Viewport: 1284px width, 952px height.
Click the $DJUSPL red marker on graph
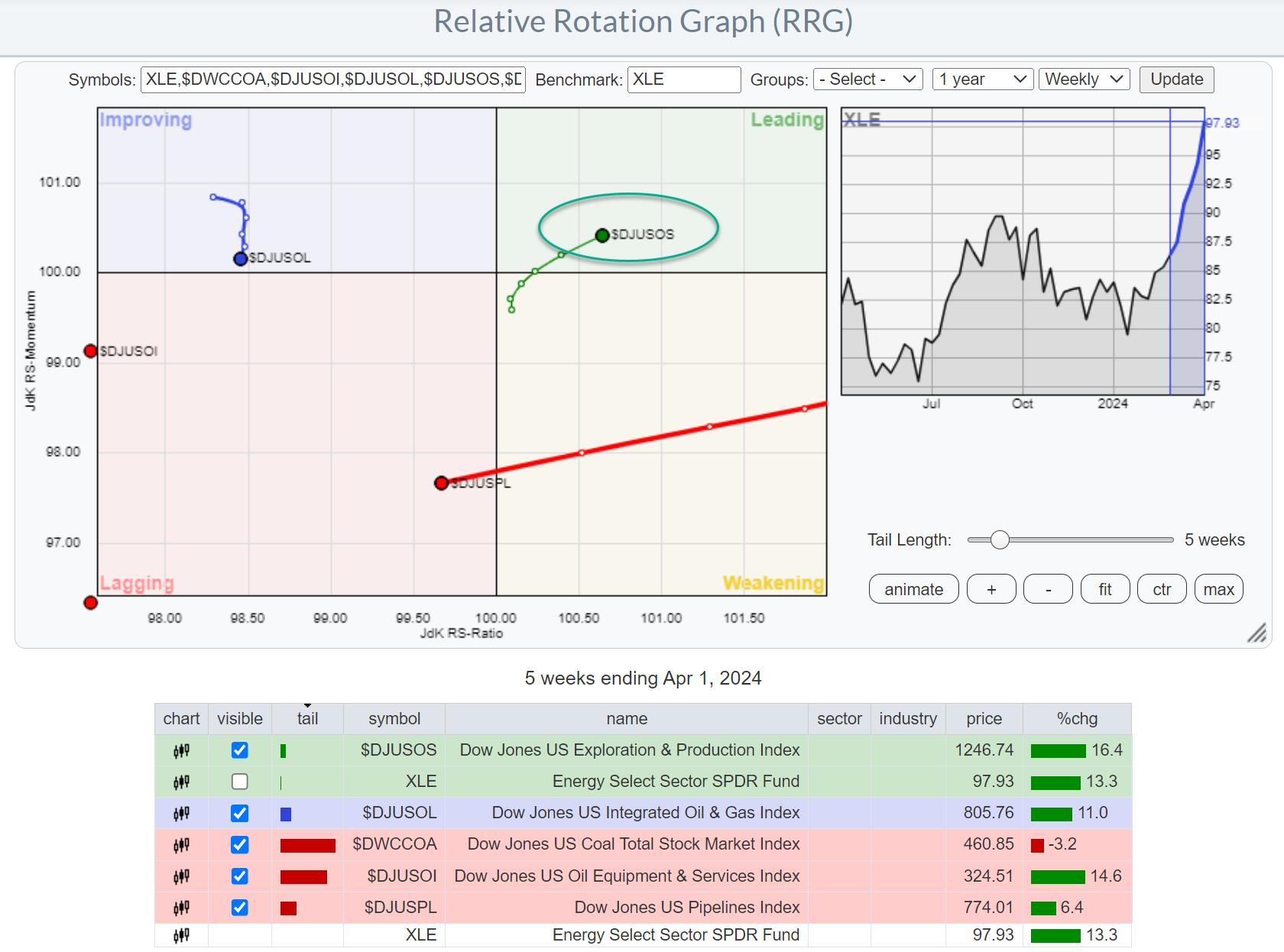click(x=441, y=483)
